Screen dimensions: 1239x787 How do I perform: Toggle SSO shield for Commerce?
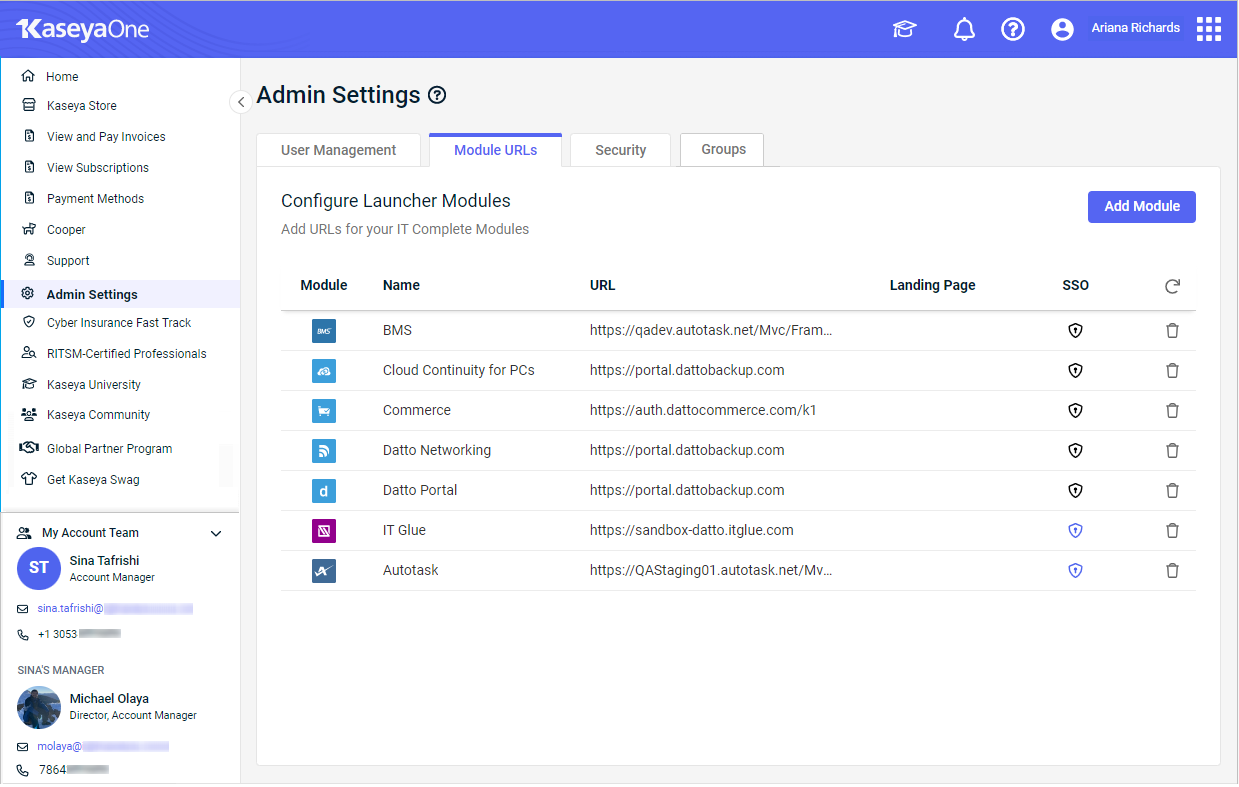(x=1075, y=410)
